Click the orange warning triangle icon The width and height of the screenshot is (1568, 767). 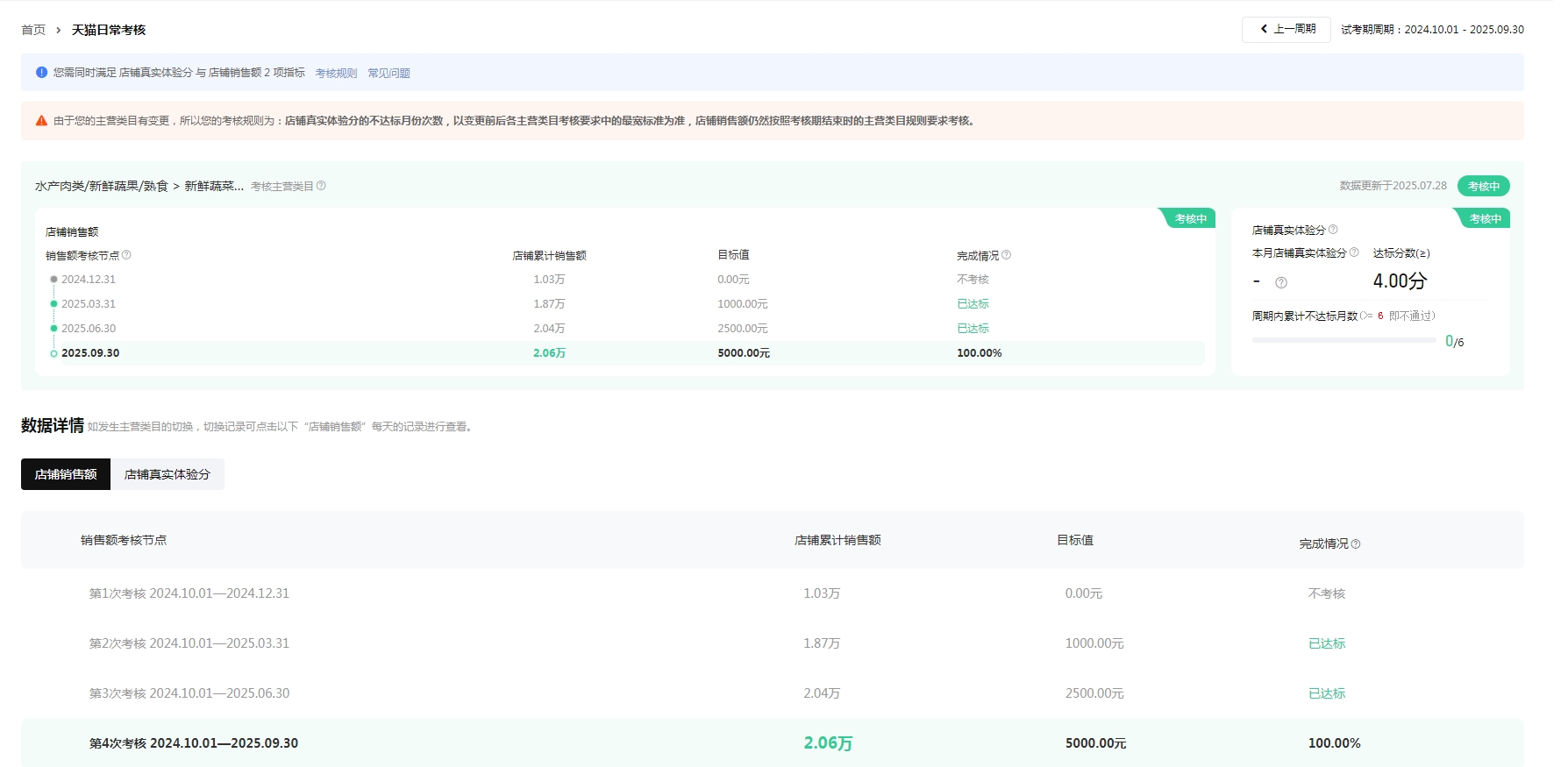tap(41, 121)
